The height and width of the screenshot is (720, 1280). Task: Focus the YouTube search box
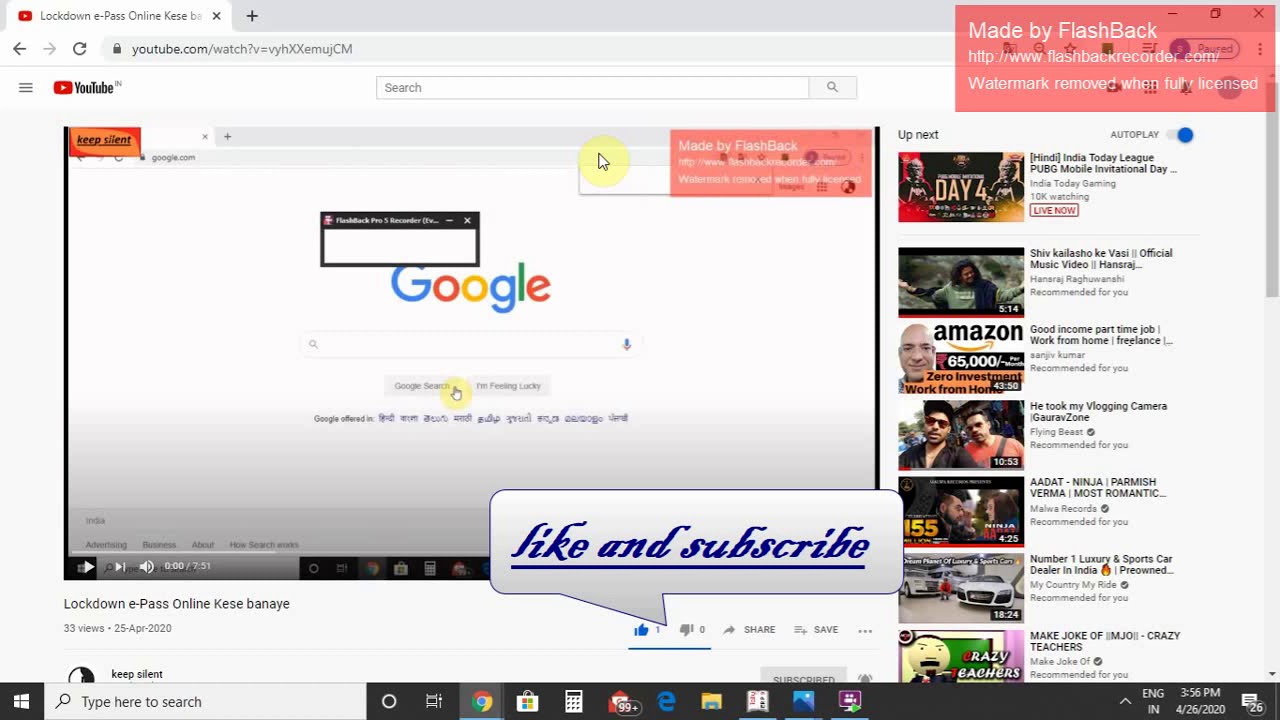(x=592, y=88)
